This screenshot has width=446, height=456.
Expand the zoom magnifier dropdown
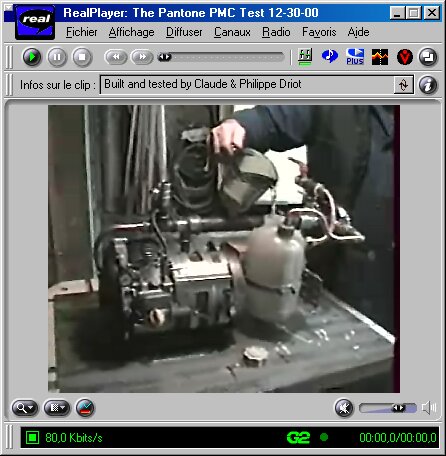tap(25, 407)
